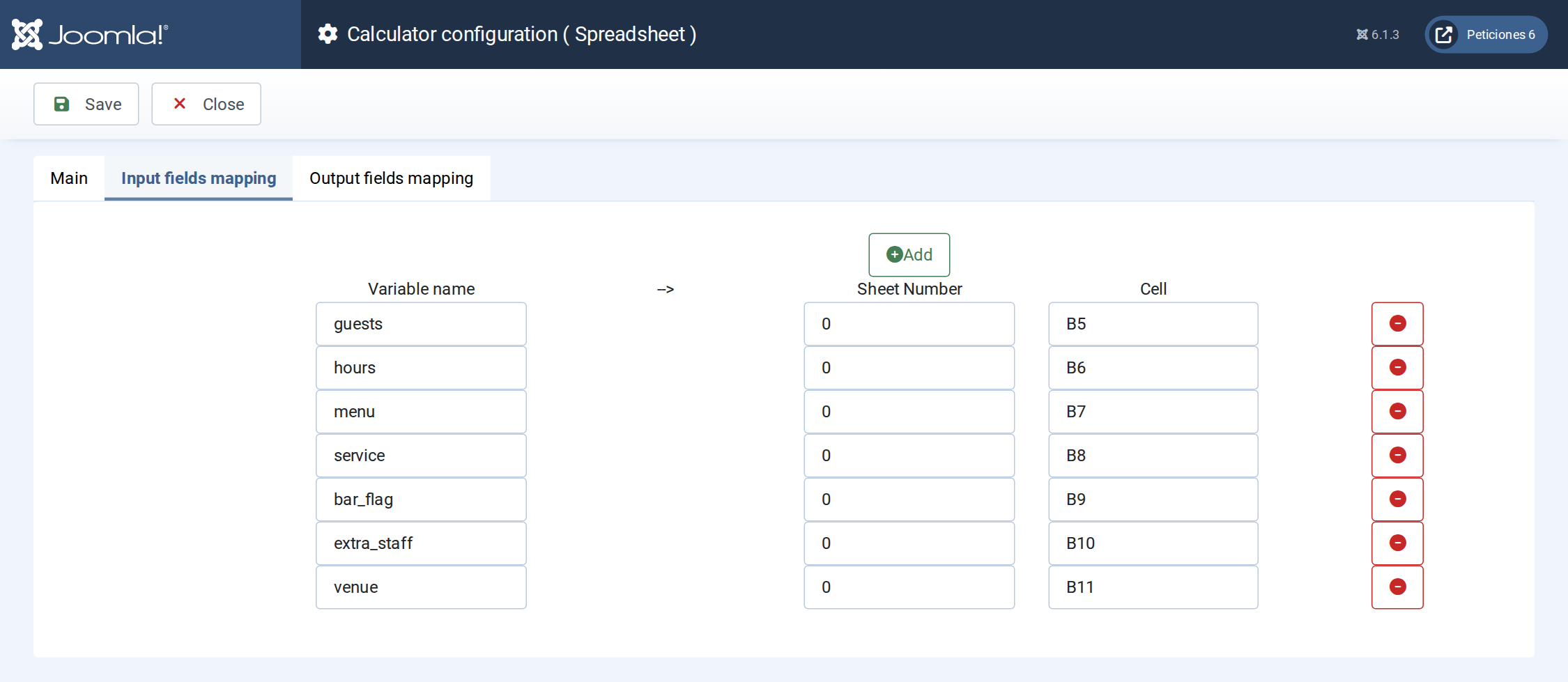Image resolution: width=1568 pixels, height=682 pixels.
Task: Focus the cell field containing B6
Action: [x=1153, y=368]
